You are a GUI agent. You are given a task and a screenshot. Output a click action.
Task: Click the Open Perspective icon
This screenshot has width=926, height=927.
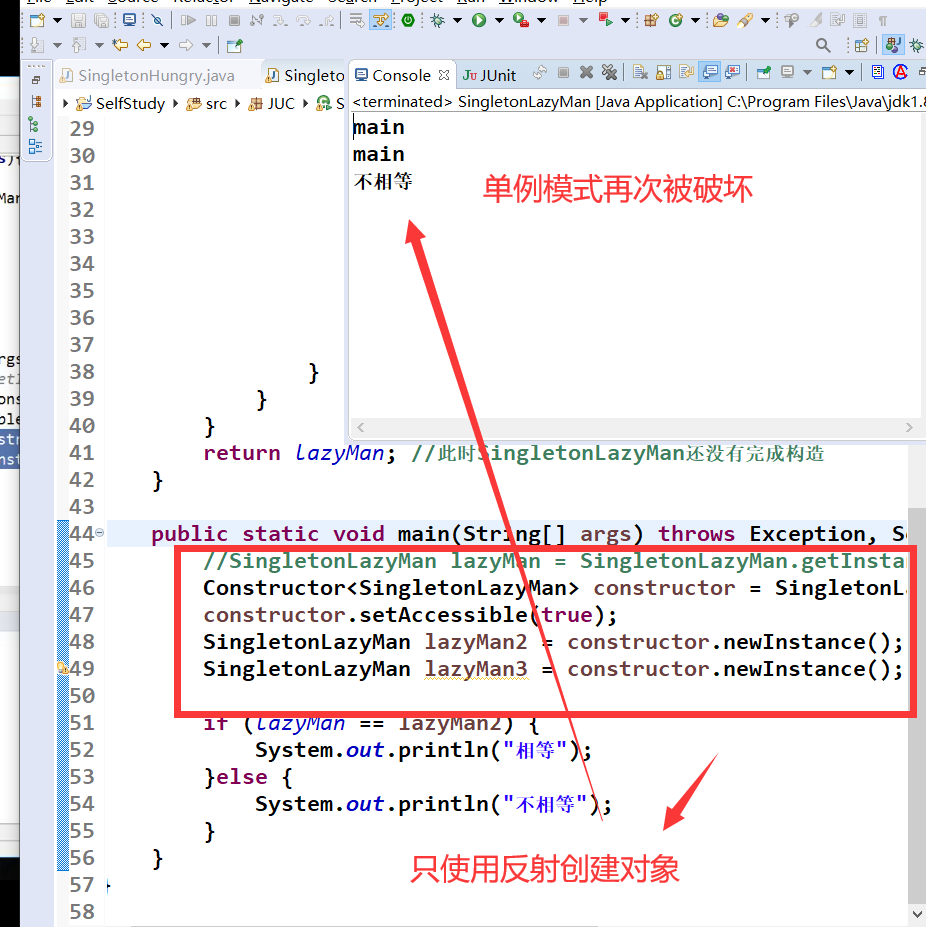(862, 45)
